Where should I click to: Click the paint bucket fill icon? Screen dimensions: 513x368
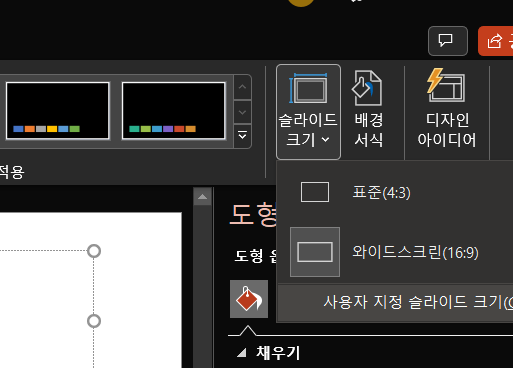click(249, 299)
